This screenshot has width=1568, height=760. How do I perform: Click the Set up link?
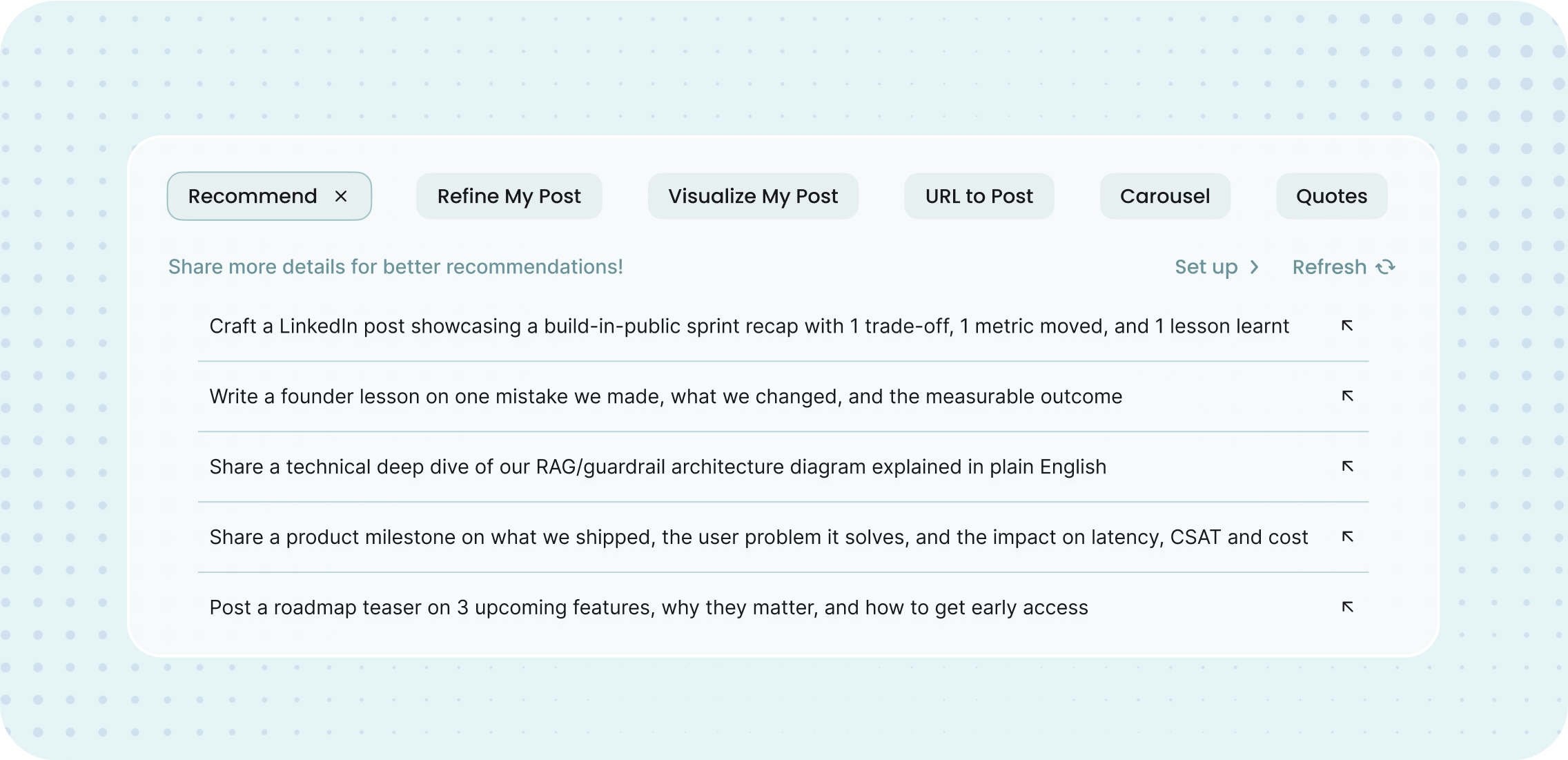pos(1206,267)
